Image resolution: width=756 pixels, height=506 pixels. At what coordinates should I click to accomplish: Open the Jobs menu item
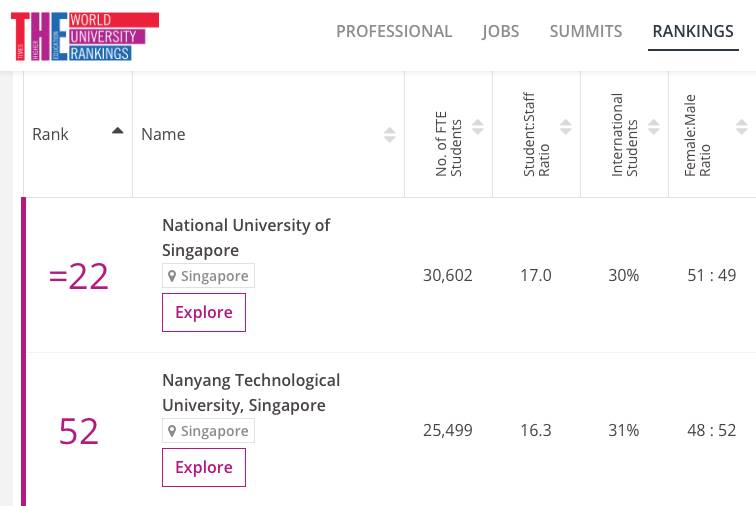[501, 32]
